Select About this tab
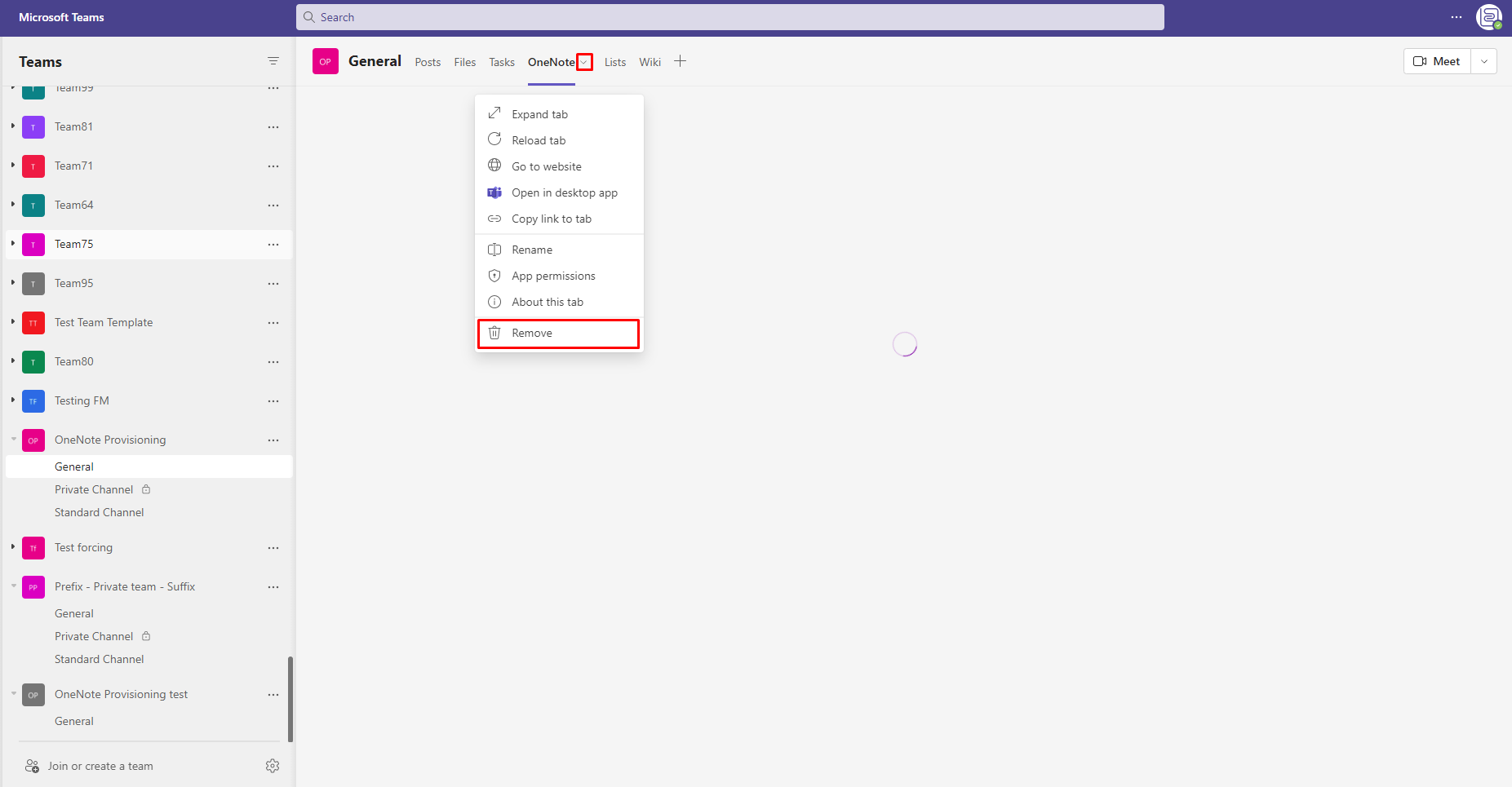This screenshot has height=787, width=1512. click(x=559, y=302)
